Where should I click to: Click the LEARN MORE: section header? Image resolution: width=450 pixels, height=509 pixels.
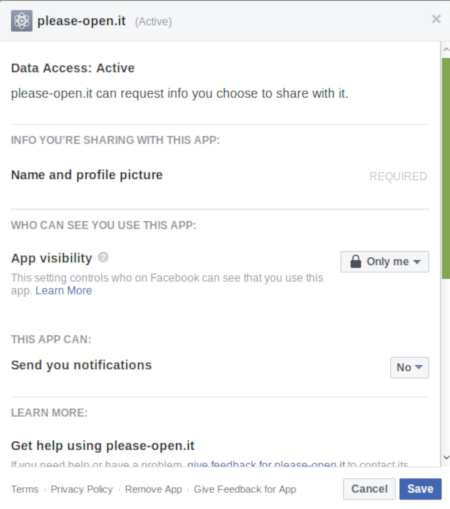(x=49, y=413)
